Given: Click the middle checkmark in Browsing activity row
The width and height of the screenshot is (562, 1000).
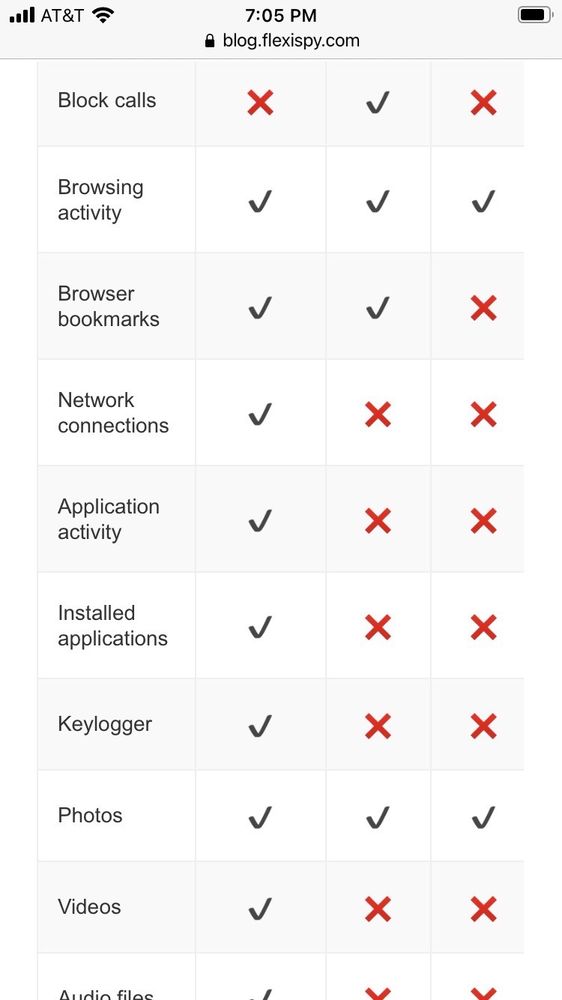Looking at the screenshot, I should 378,202.
